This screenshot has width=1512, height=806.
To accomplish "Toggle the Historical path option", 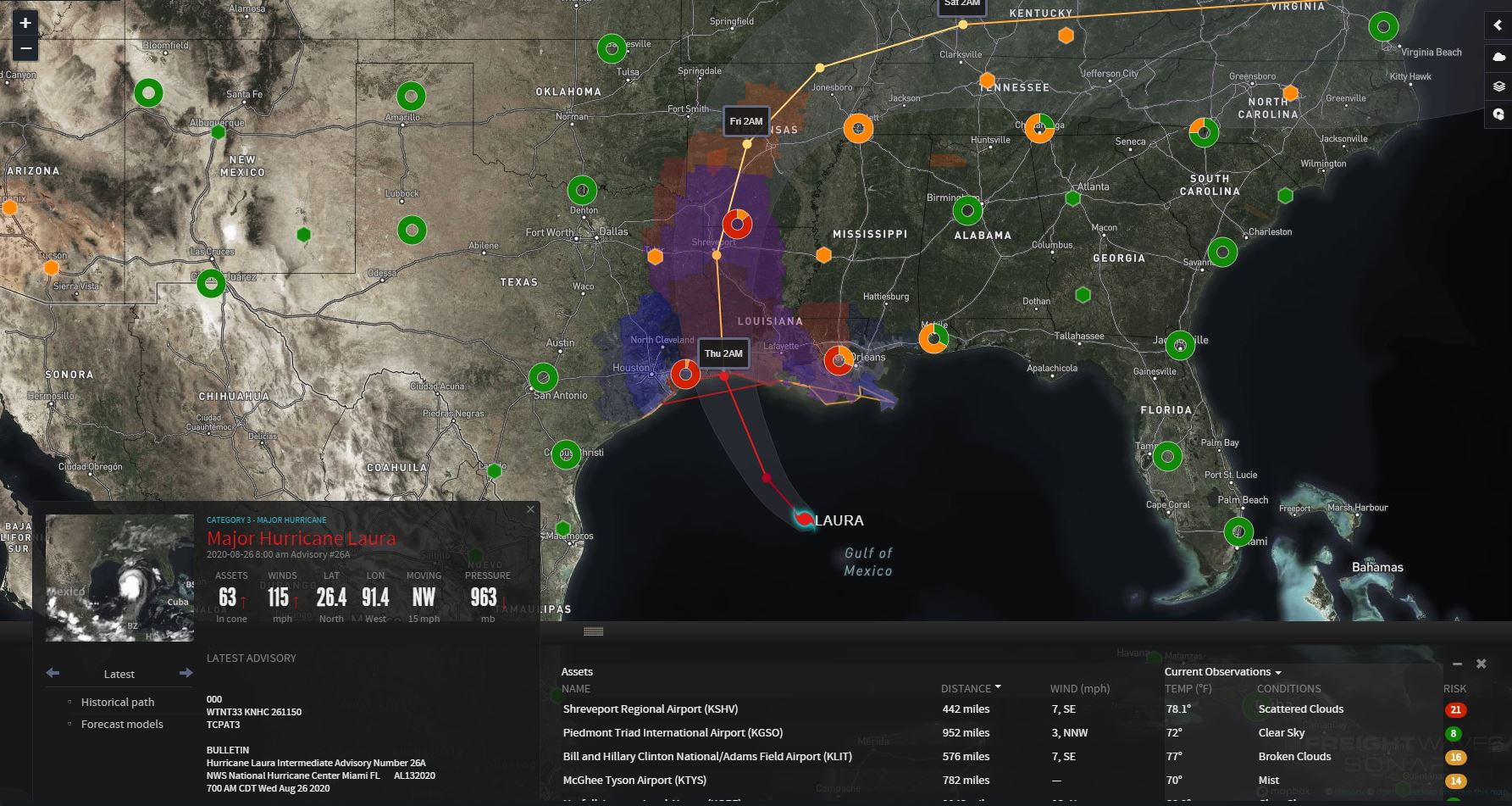I will [x=117, y=702].
